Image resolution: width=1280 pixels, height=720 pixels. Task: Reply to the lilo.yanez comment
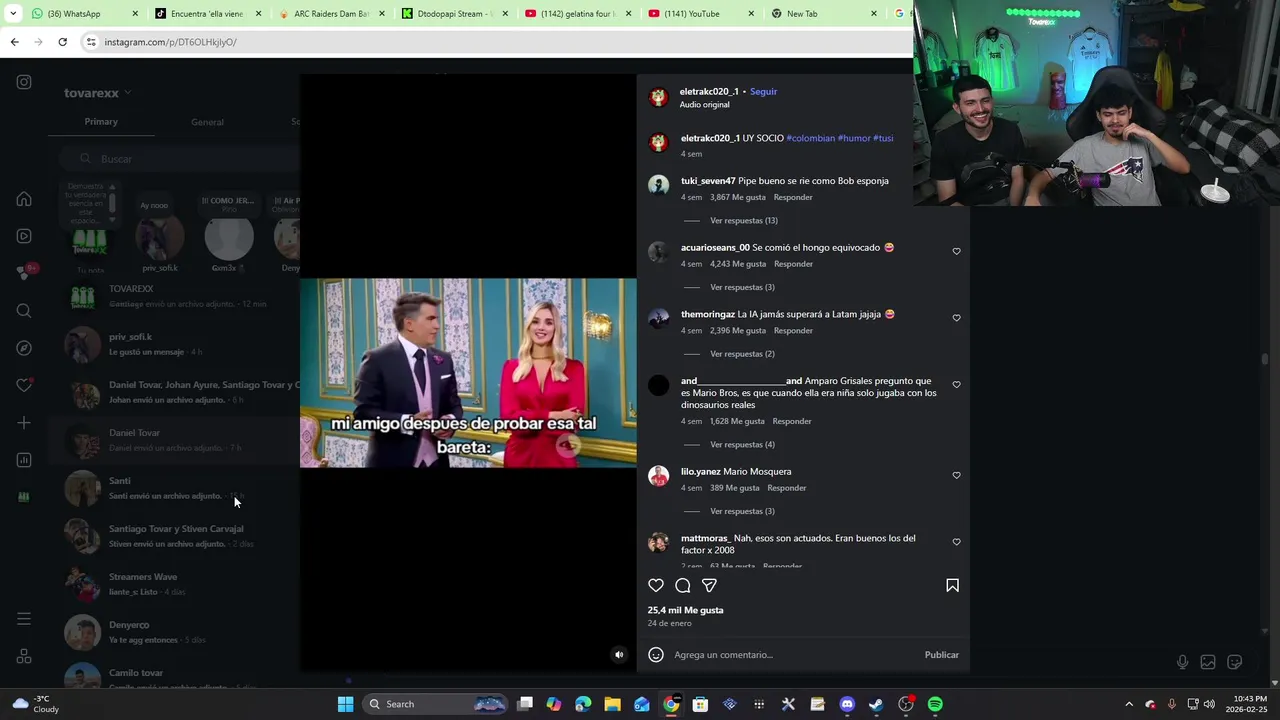point(786,488)
